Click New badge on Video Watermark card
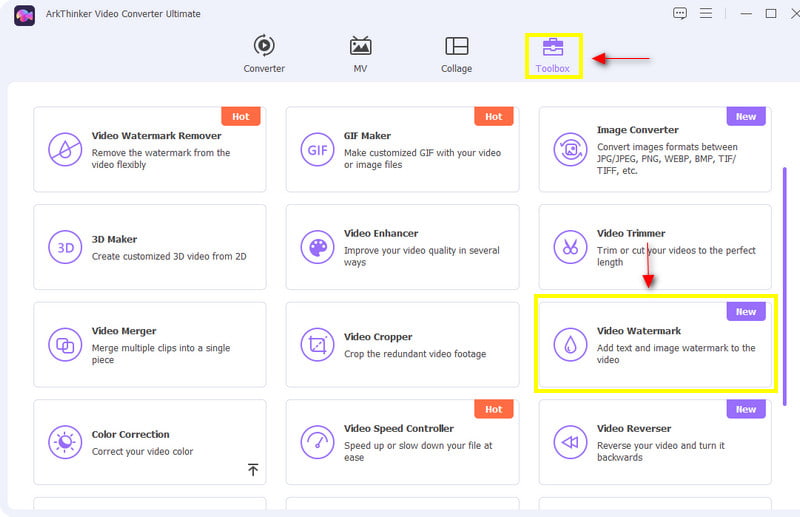This screenshot has height=517, width=800. click(x=746, y=311)
